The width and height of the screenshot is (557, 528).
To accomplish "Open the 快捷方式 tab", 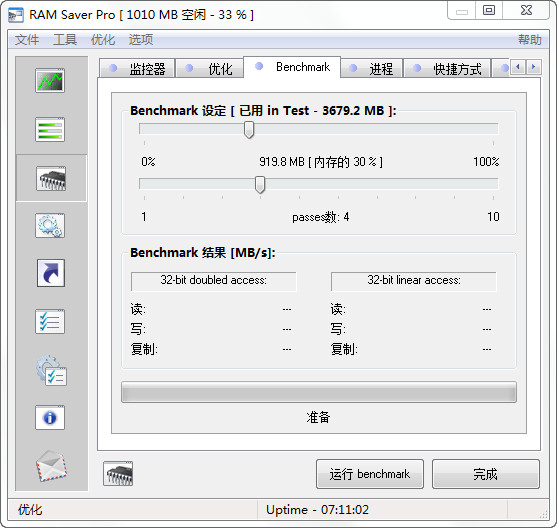I will (x=447, y=68).
